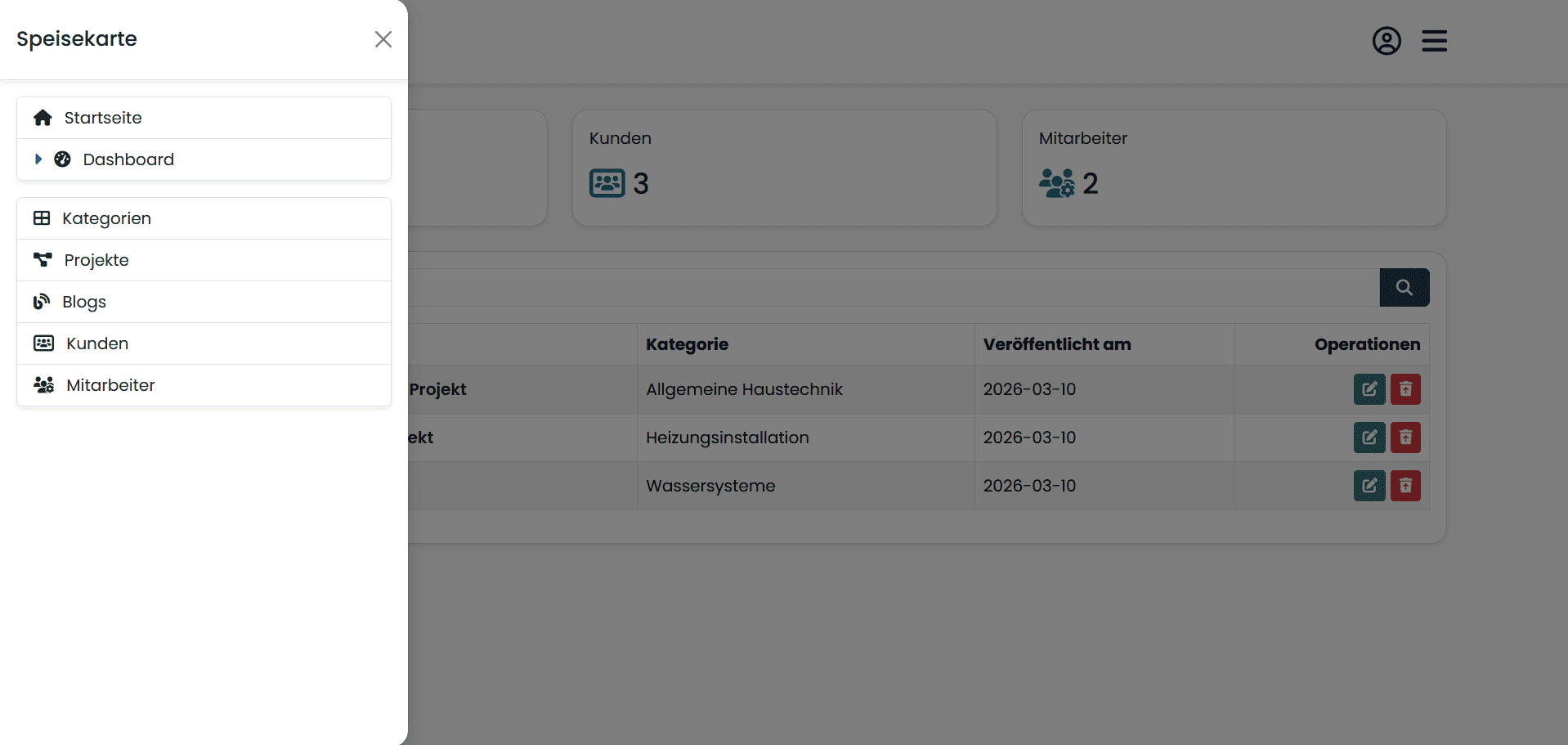This screenshot has width=1568, height=745.
Task: Open the Blogs menu entry
Action: point(84,302)
